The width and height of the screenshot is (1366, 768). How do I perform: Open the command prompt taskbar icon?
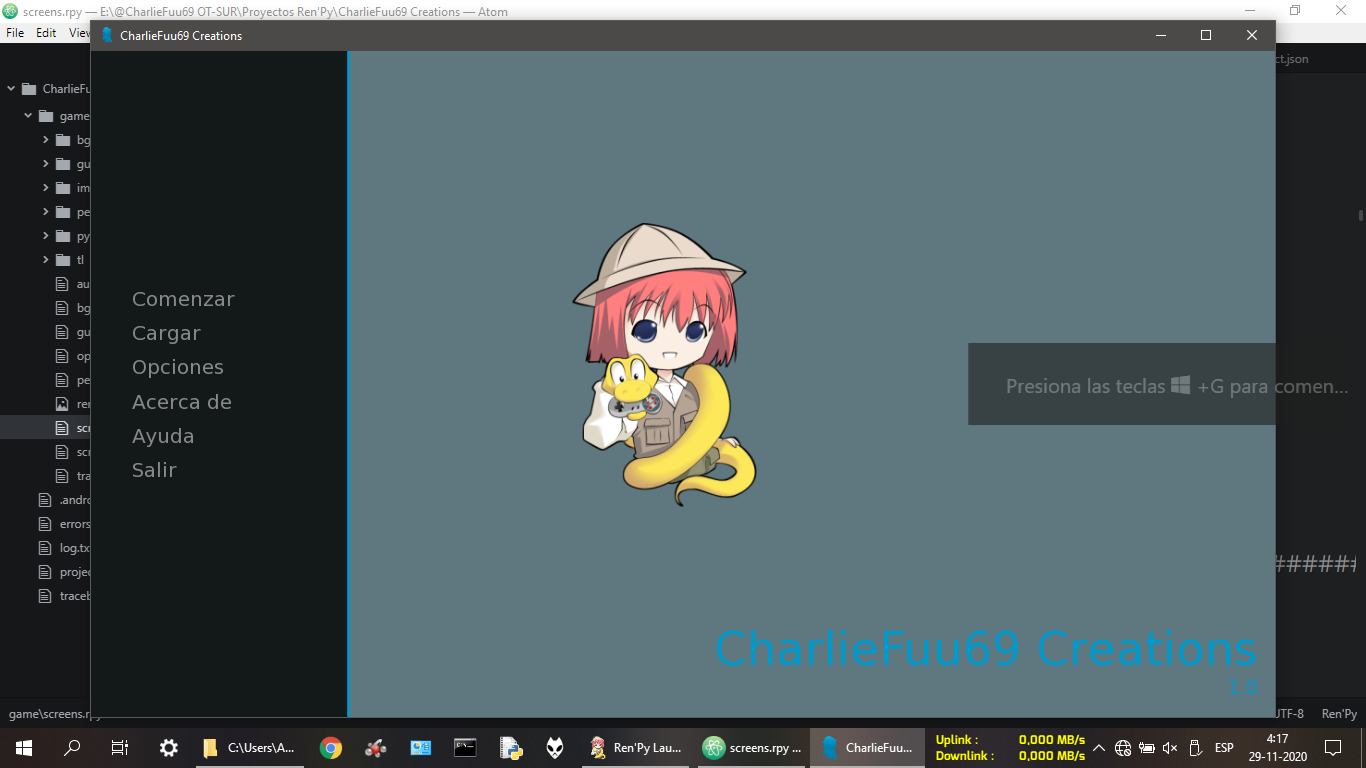coord(465,747)
